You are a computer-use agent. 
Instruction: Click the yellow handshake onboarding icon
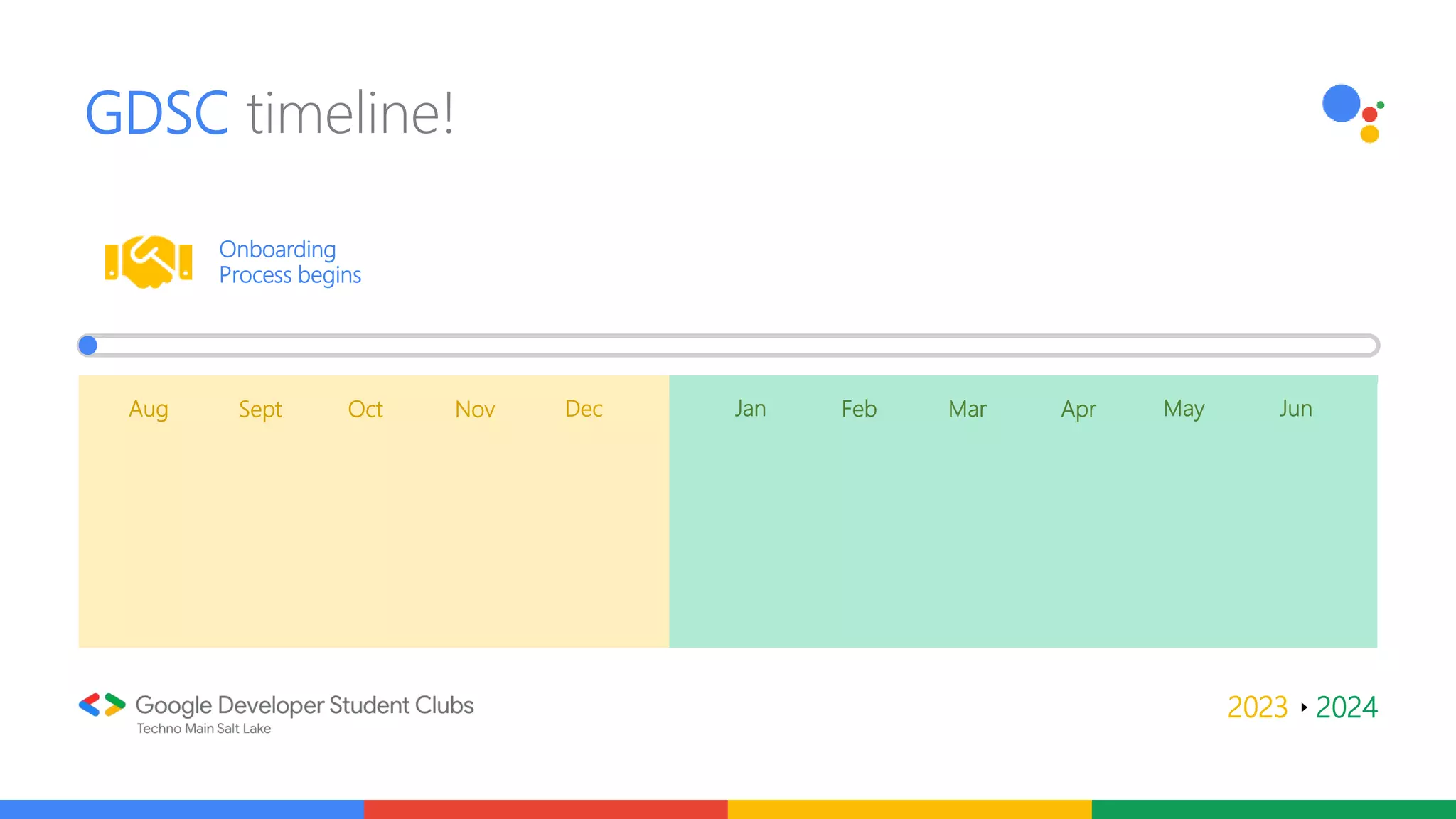149,262
